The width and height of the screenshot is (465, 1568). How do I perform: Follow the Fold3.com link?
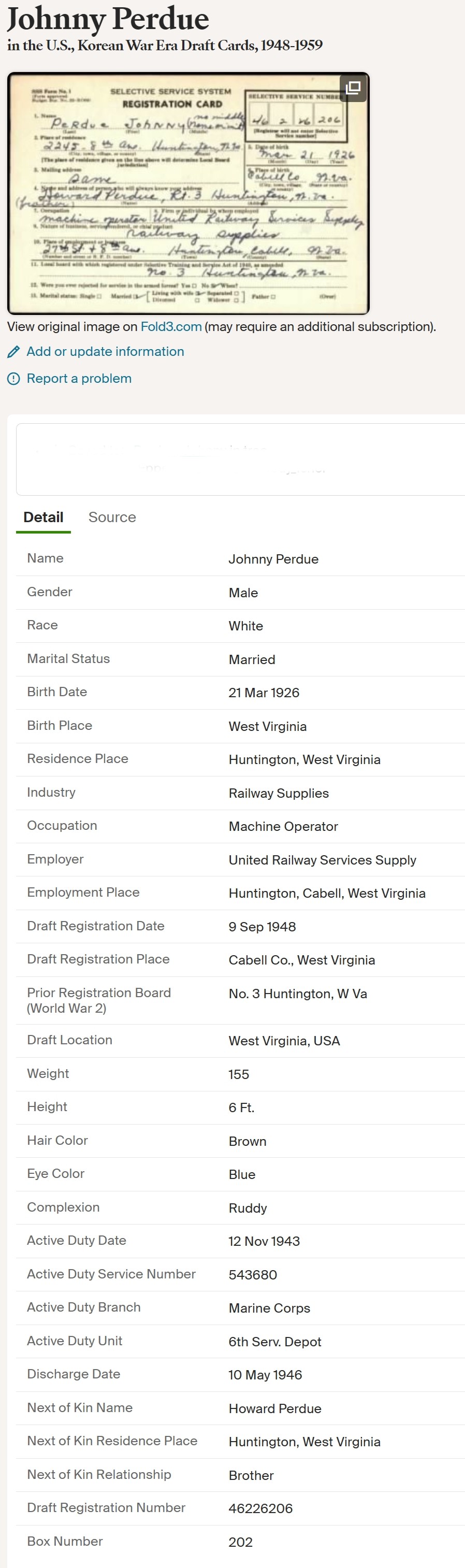click(171, 326)
